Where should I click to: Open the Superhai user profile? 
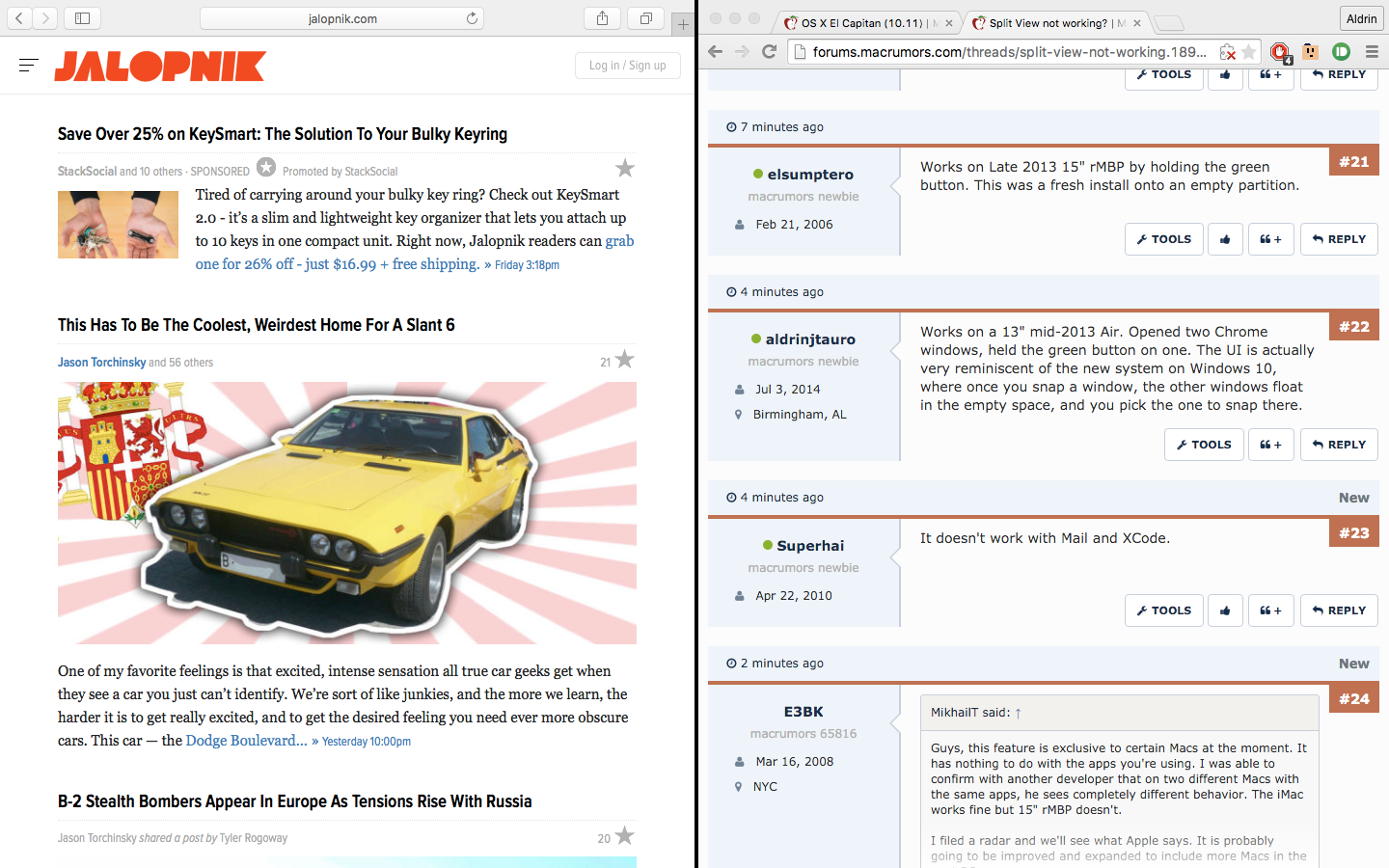810,546
